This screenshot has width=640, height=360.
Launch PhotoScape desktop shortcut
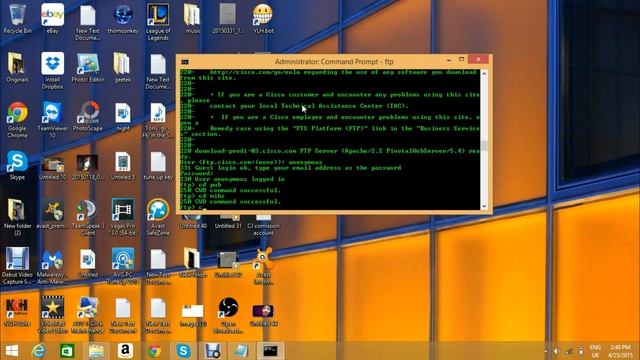[x=88, y=117]
